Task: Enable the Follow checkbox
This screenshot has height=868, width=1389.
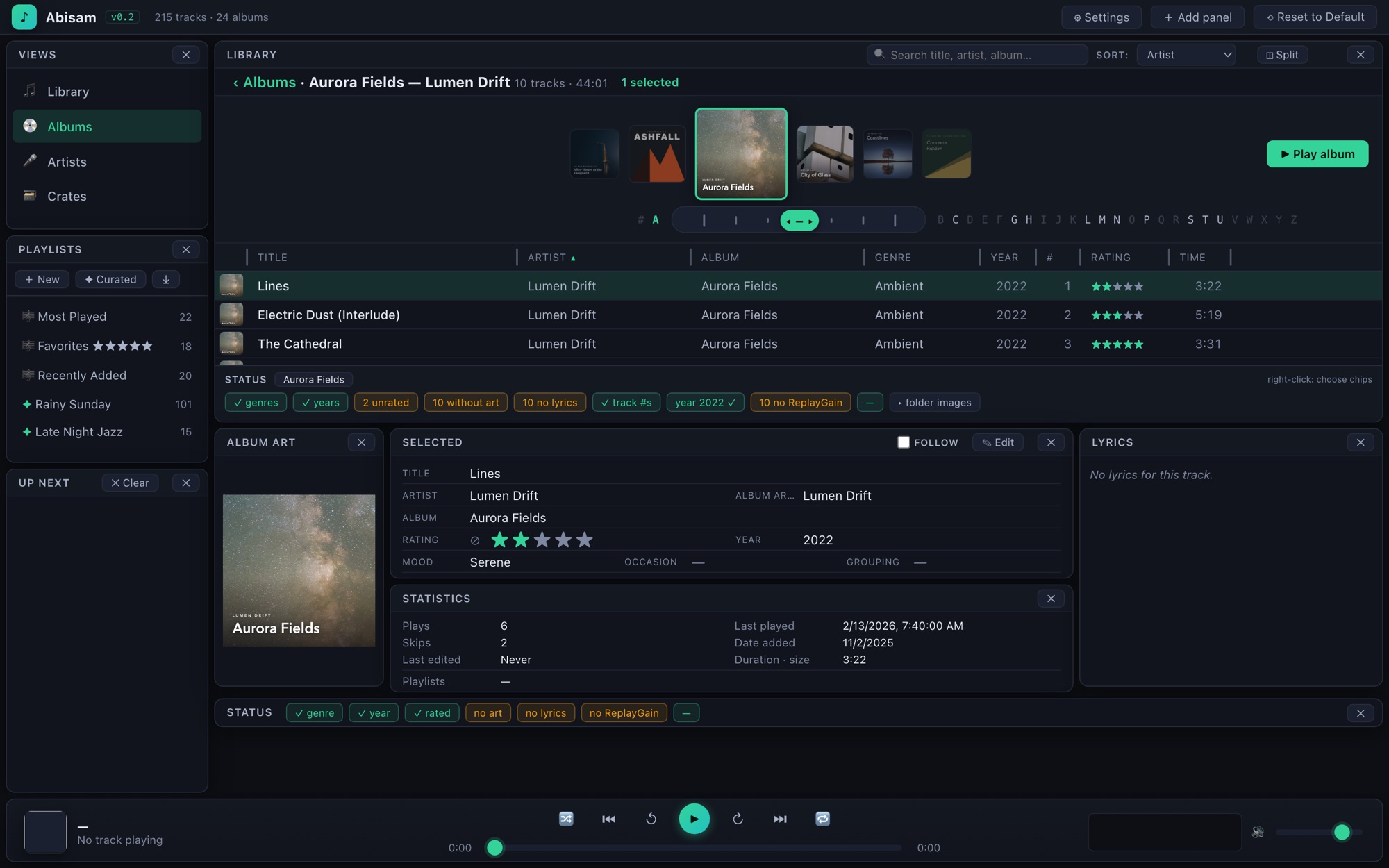Action: pos(904,442)
